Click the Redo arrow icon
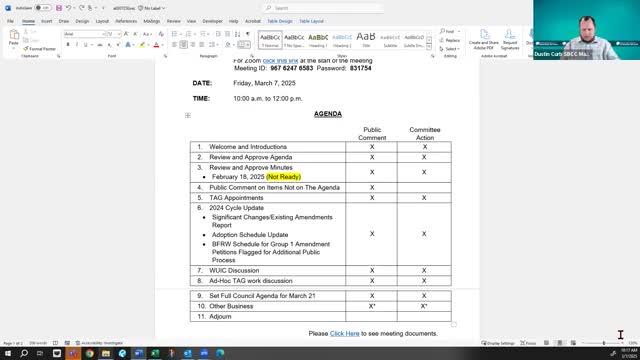Screen dimensions: 640x360 (x=82, y=8)
